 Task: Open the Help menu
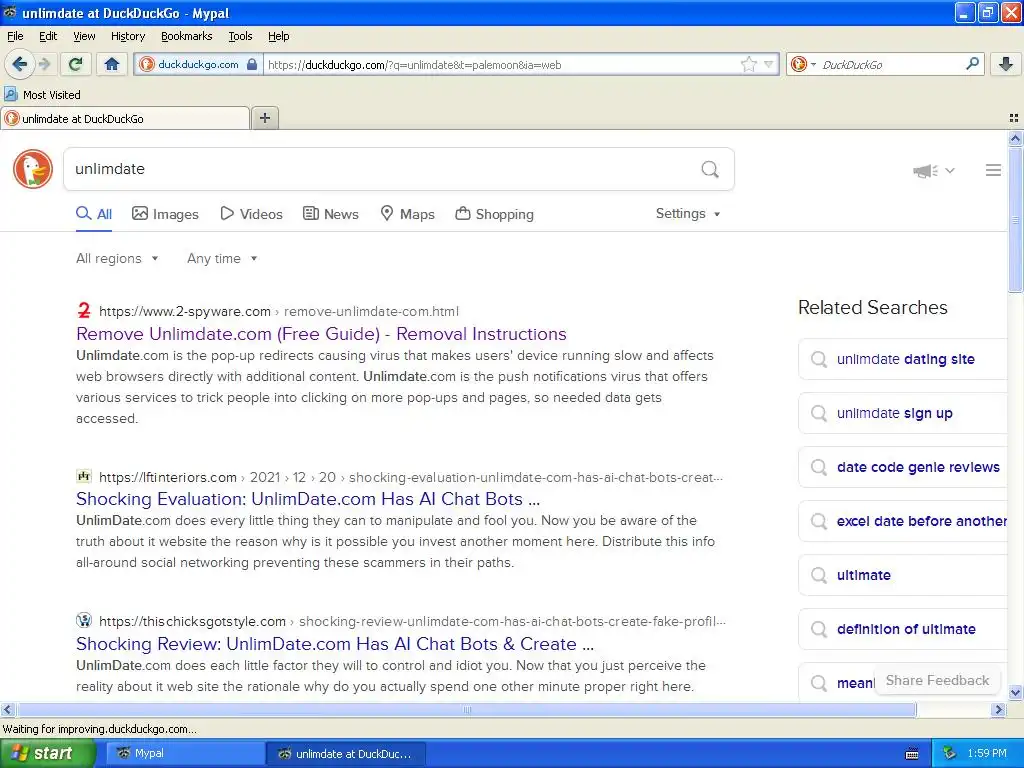click(278, 36)
